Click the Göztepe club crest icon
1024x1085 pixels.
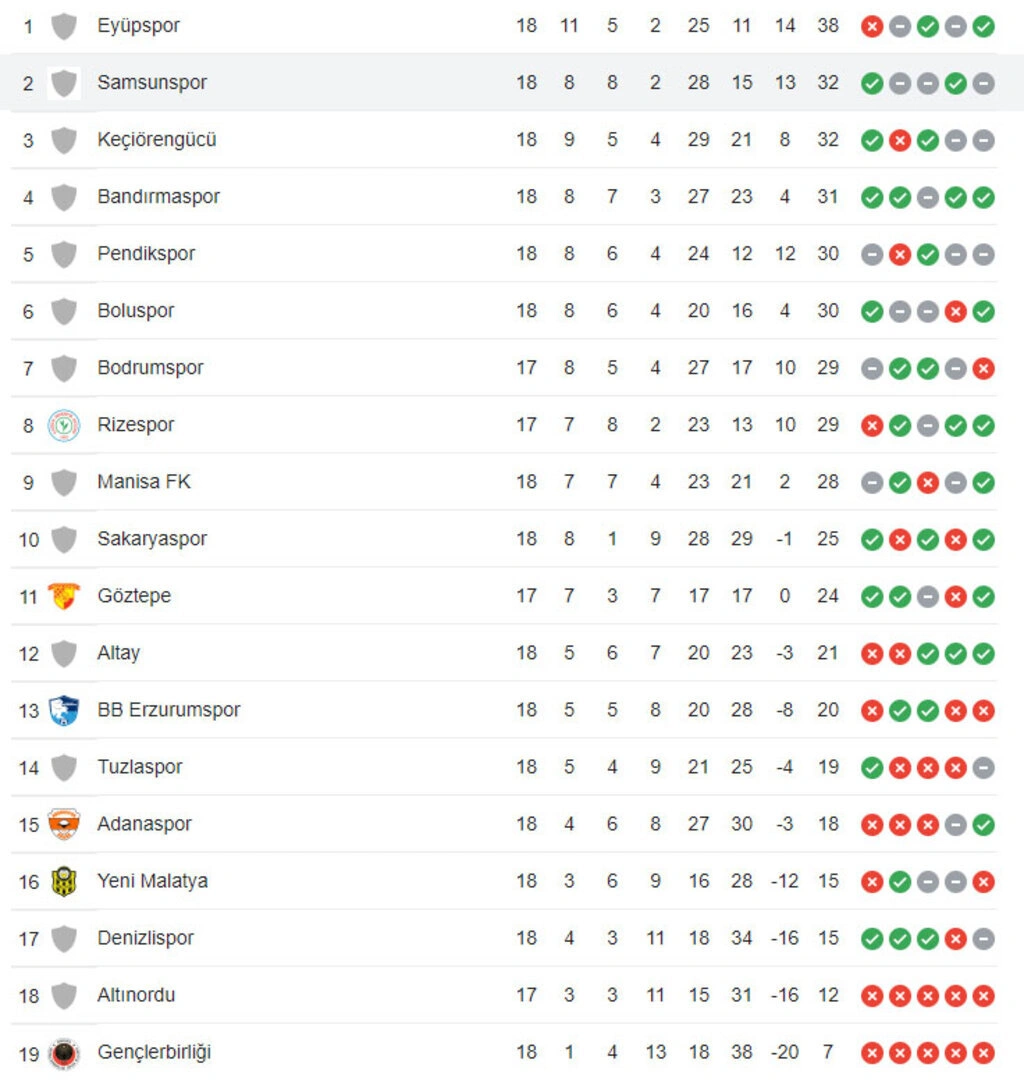coord(64,596)
